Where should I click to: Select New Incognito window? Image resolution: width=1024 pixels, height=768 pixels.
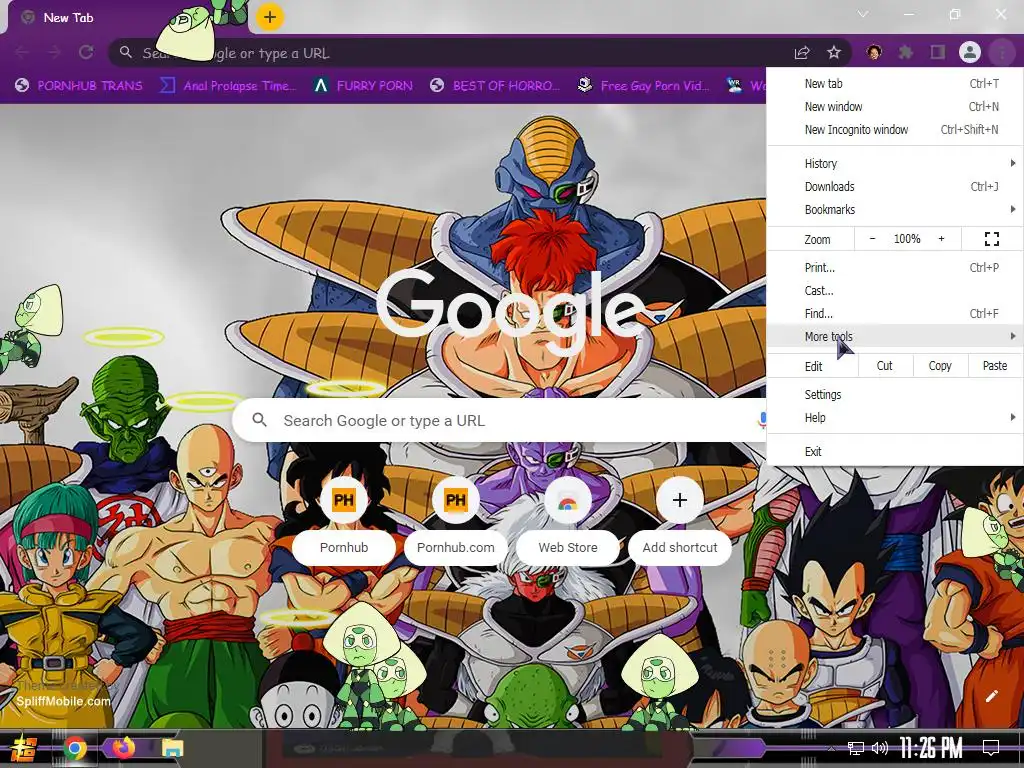[x=895, y=129]
